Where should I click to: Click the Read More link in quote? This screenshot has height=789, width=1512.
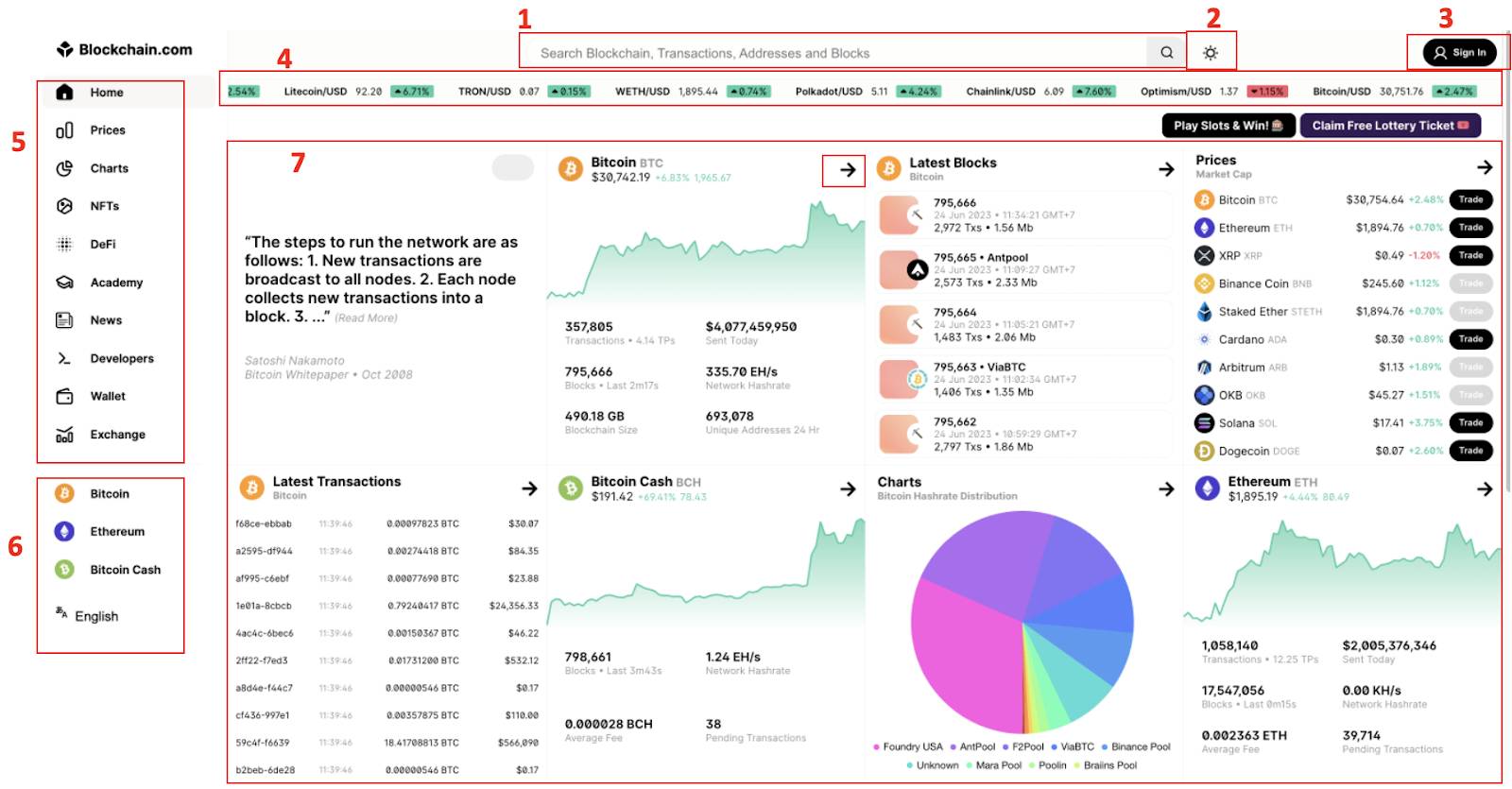(x=366, y=318)
